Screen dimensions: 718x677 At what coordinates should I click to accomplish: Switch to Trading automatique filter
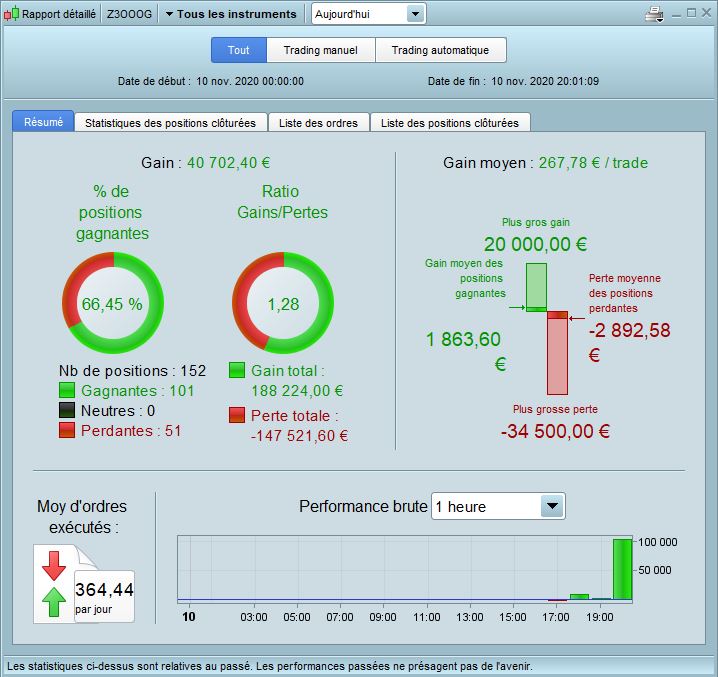[441, 50]
